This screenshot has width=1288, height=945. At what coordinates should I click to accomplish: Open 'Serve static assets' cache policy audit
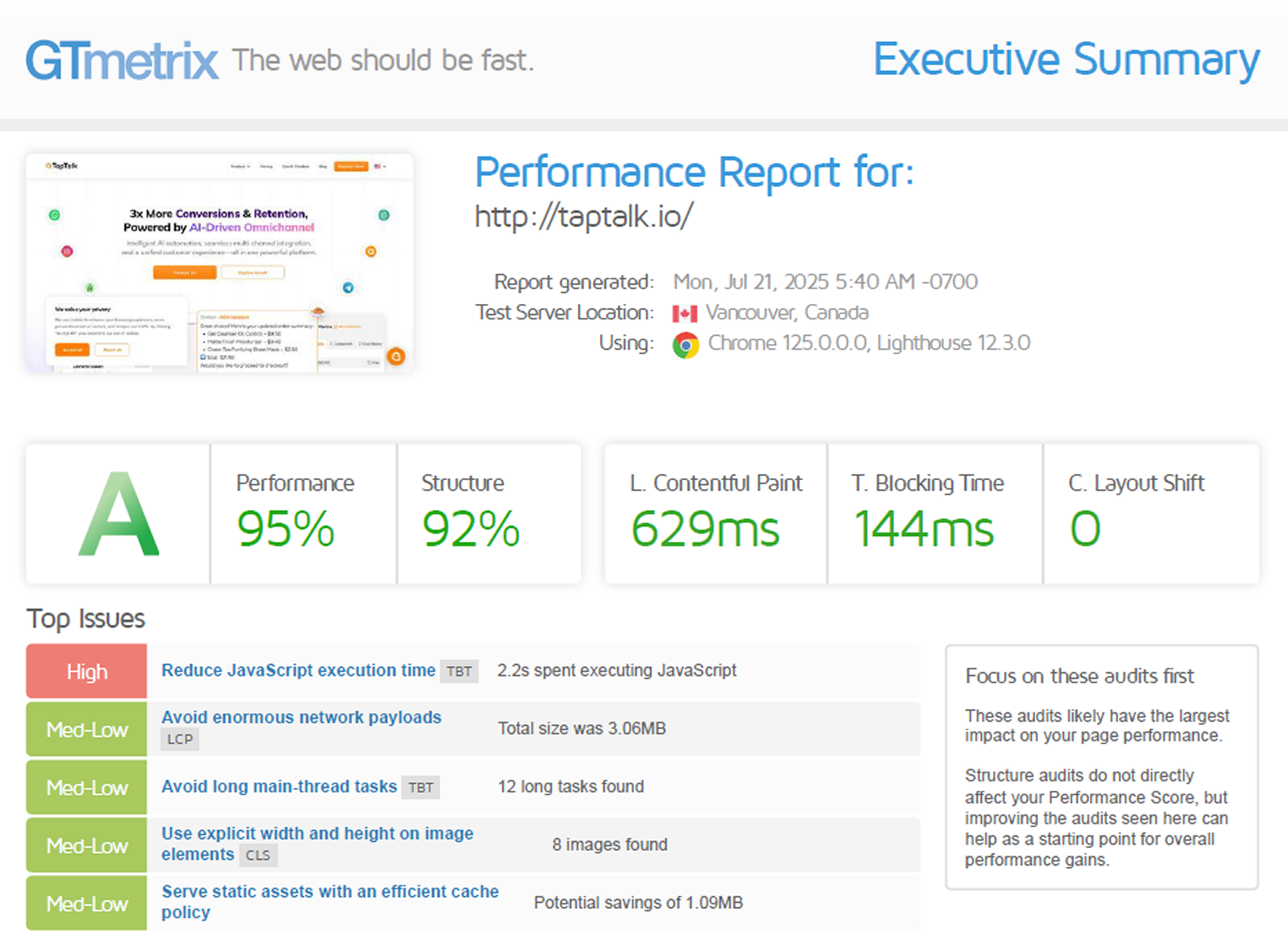(x=330, y=901)
